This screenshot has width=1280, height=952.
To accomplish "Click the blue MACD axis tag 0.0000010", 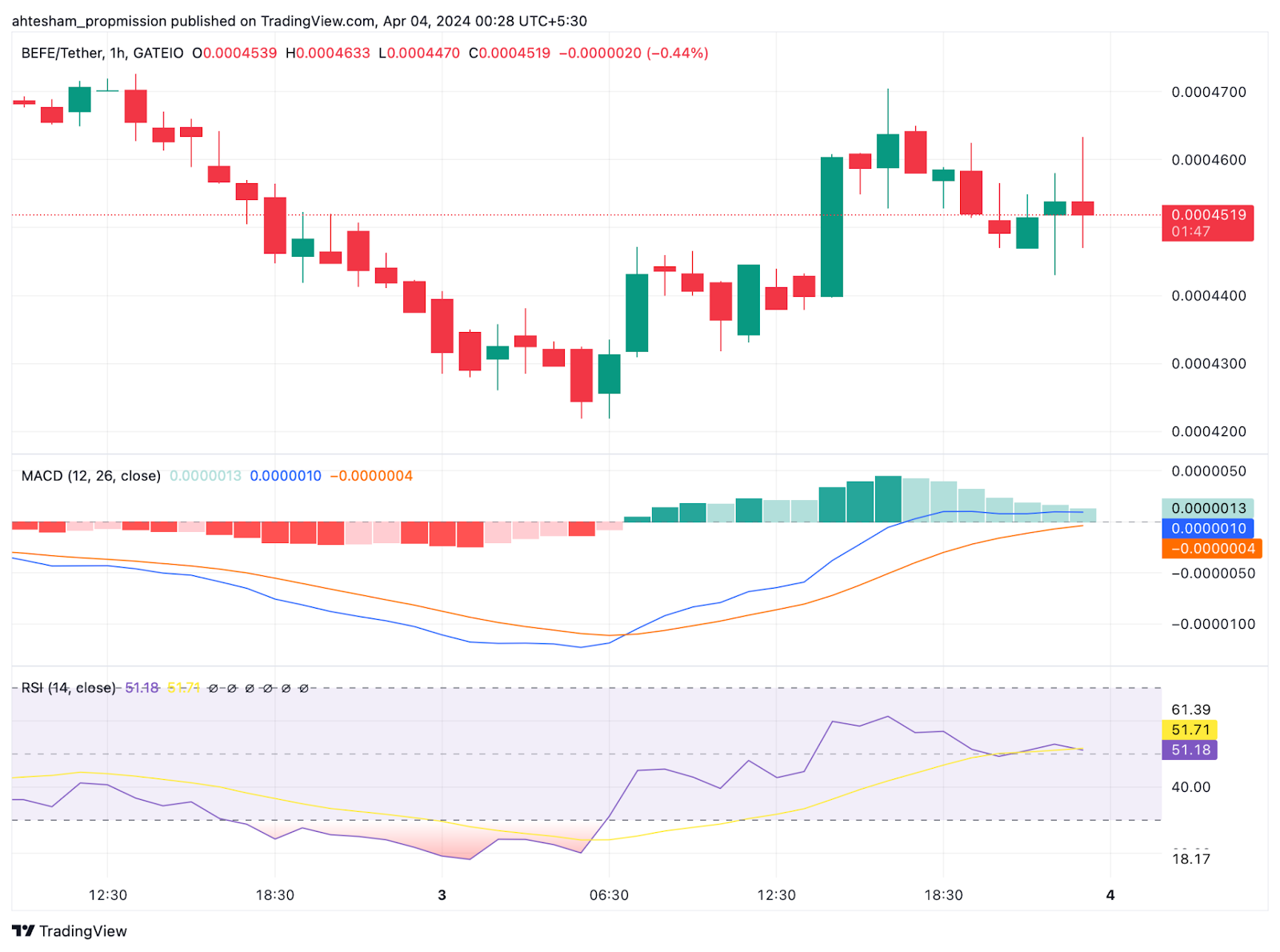I will coord(1208,528).
